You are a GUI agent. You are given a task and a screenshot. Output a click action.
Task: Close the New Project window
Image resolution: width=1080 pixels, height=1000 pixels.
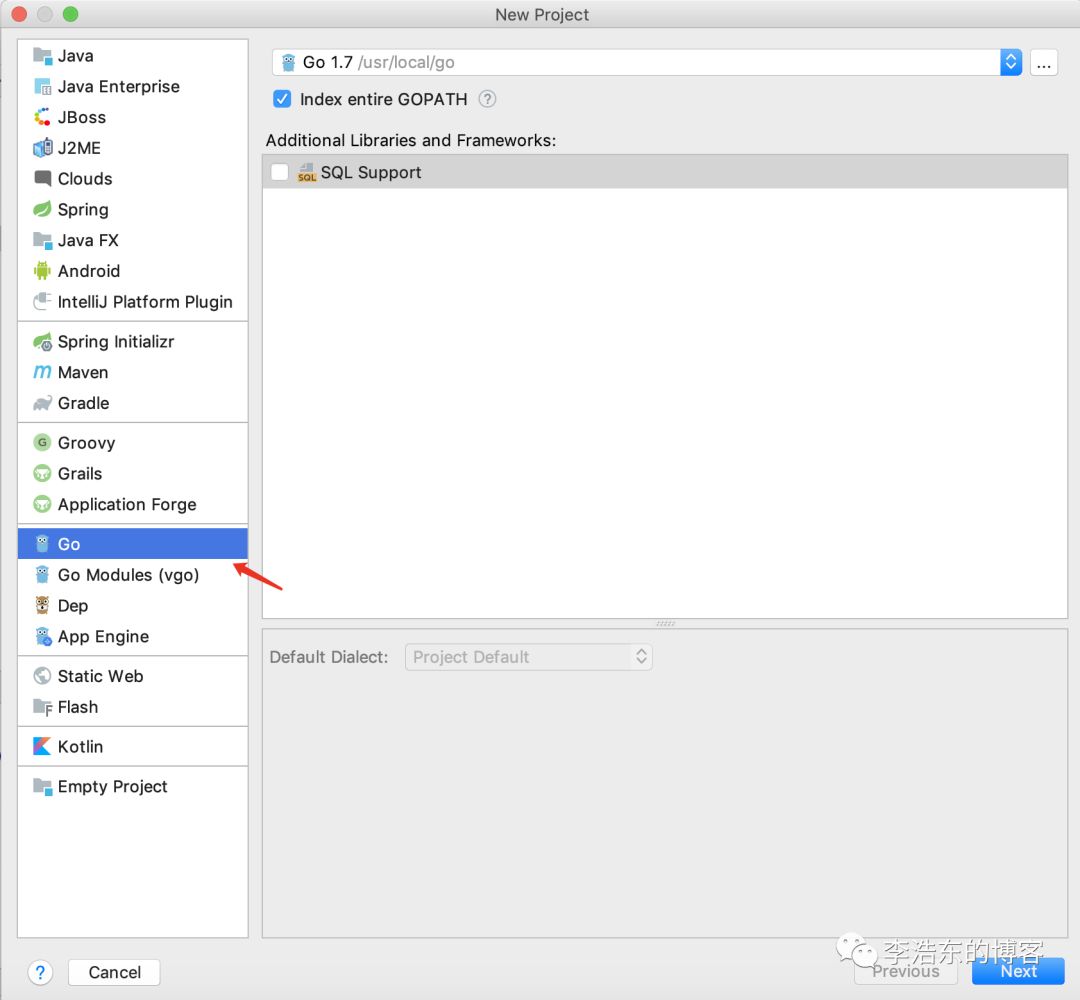click(x=19, y=14)
